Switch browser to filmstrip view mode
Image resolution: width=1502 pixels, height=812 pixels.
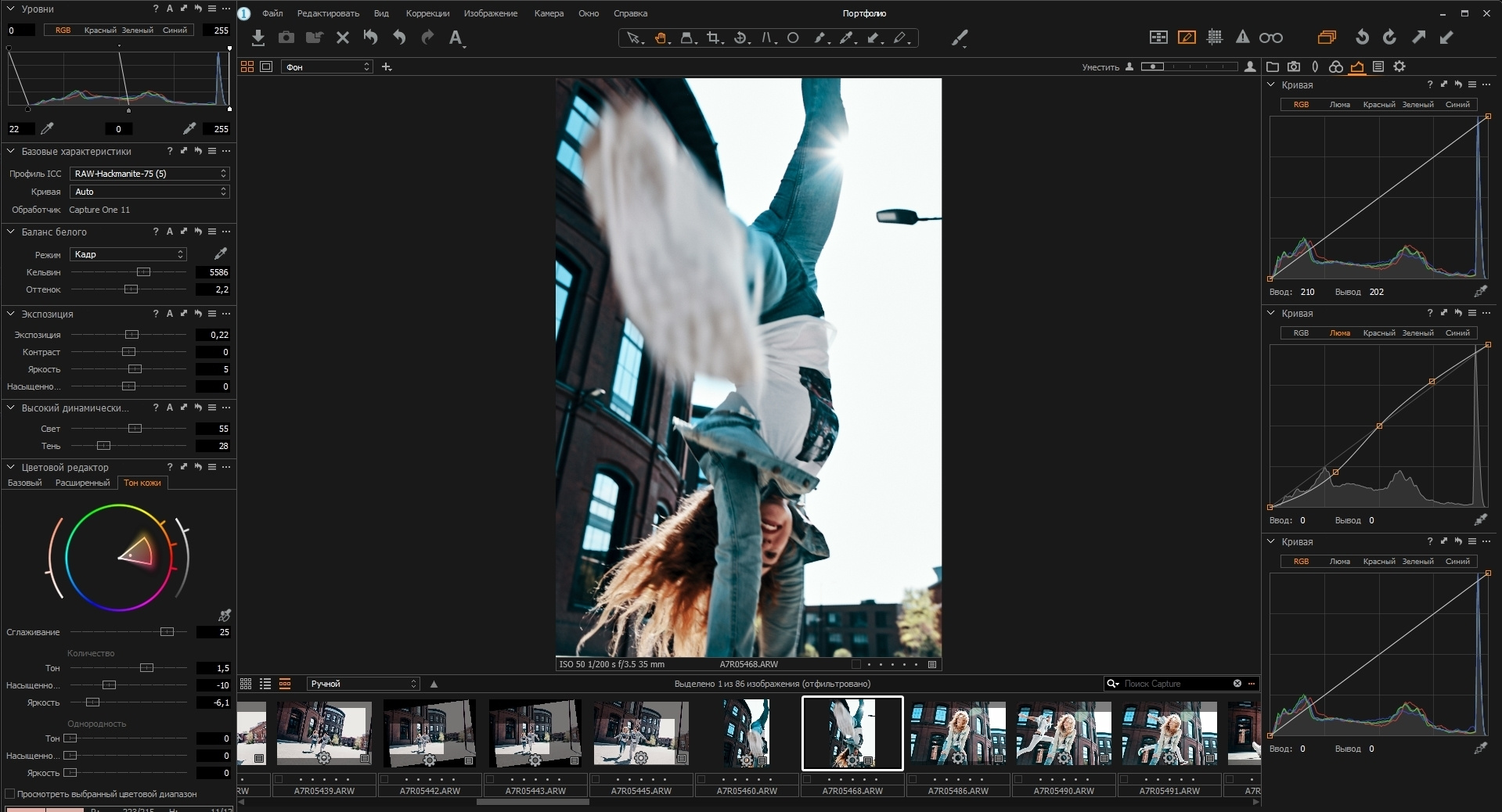click(x=285, y=684)
